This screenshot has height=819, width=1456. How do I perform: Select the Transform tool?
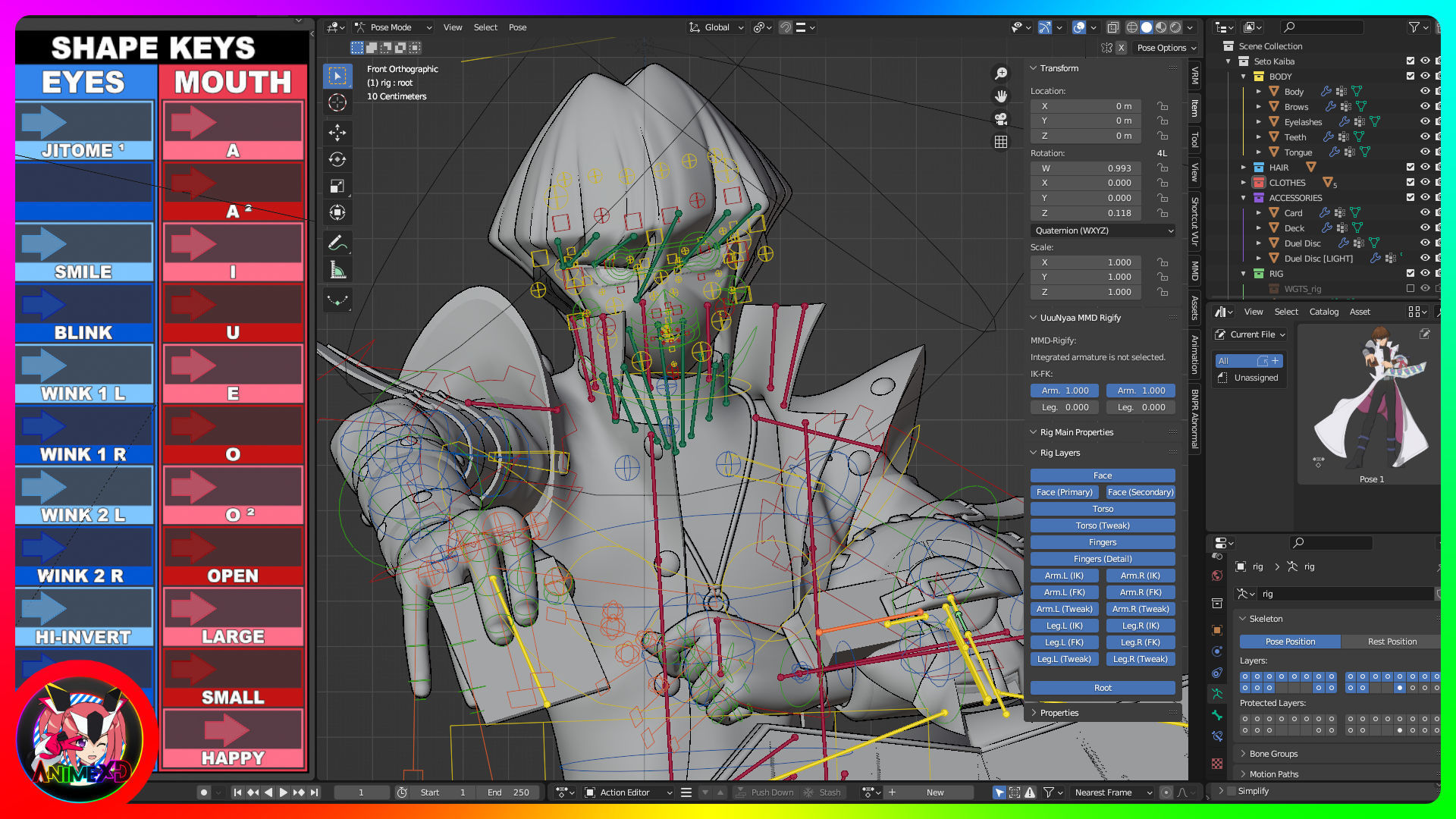pyautogui.click(x=337, y=212)
